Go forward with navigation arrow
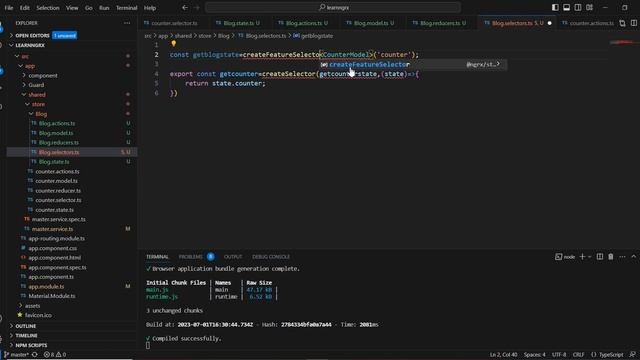Screen dimensions: 640x360 pos(197,7)
